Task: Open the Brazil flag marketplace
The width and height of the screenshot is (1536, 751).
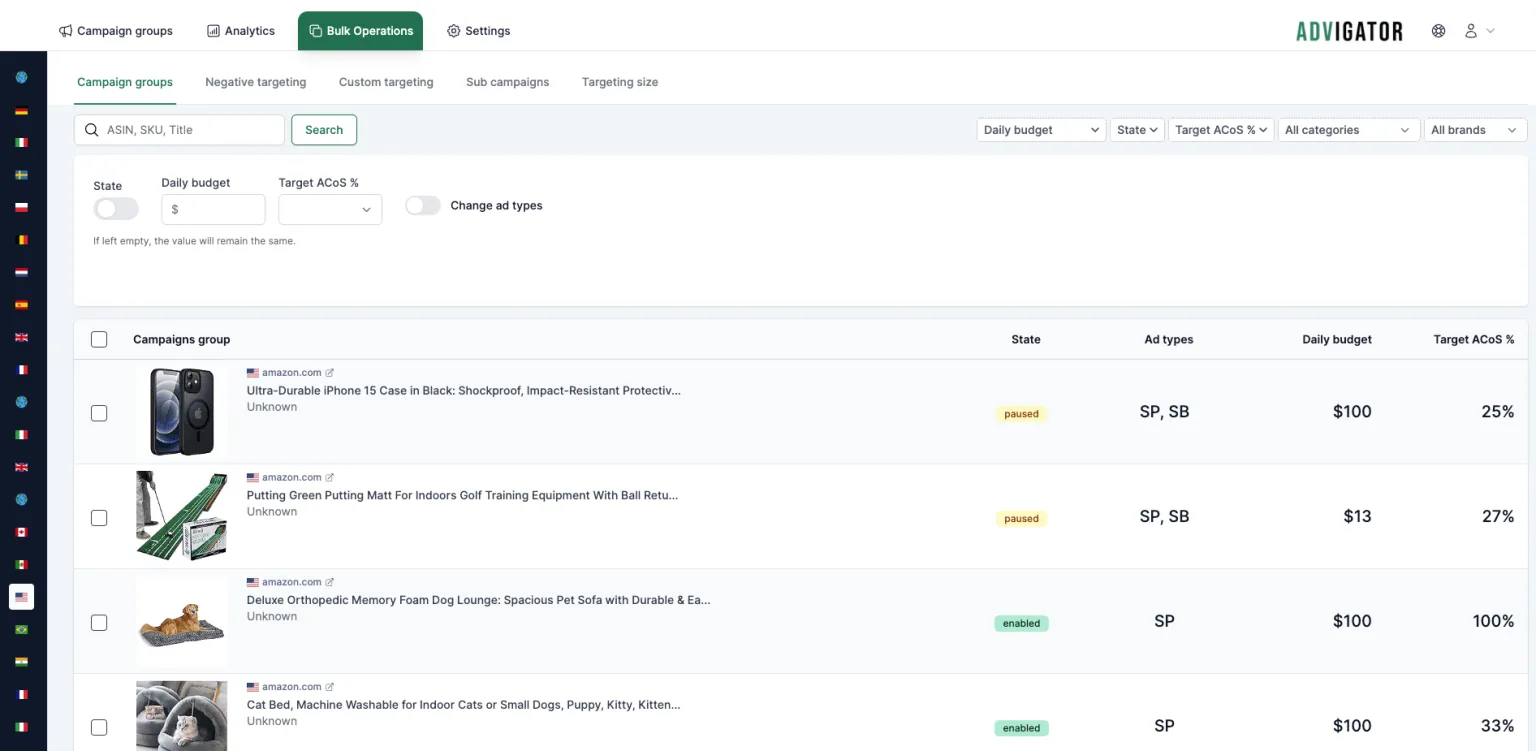Action: click(21, 630)
